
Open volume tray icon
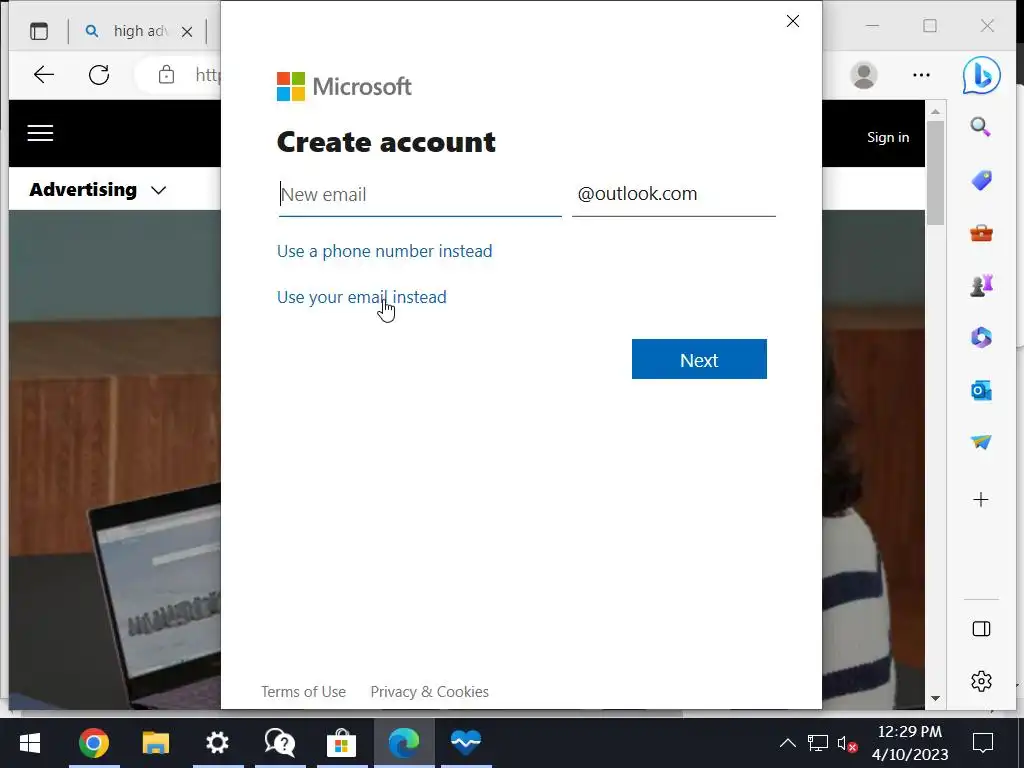[847, 743]
